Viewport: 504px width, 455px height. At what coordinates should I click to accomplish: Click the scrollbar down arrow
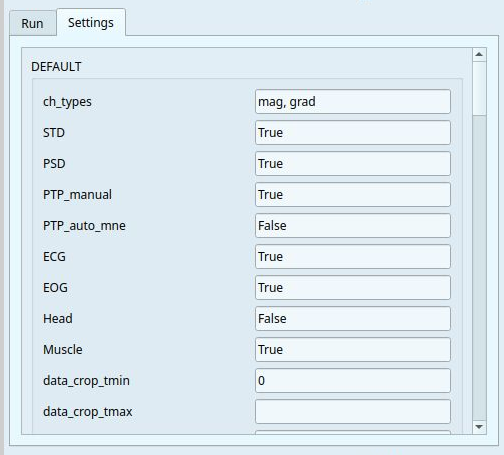point(479,427)
